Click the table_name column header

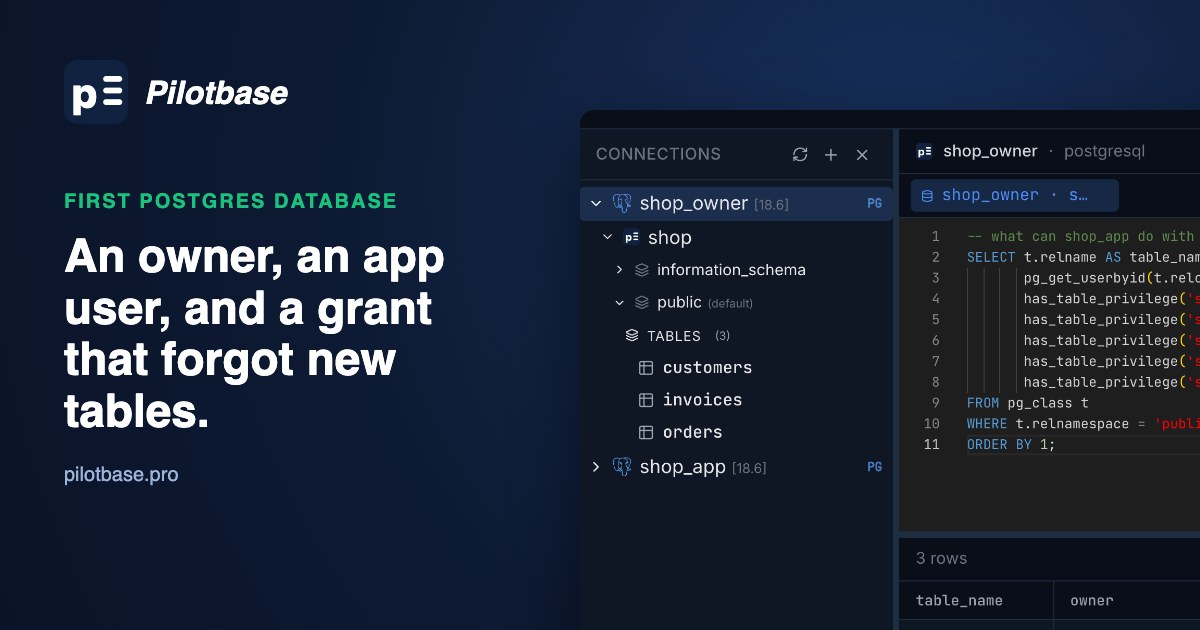[959, 601]
